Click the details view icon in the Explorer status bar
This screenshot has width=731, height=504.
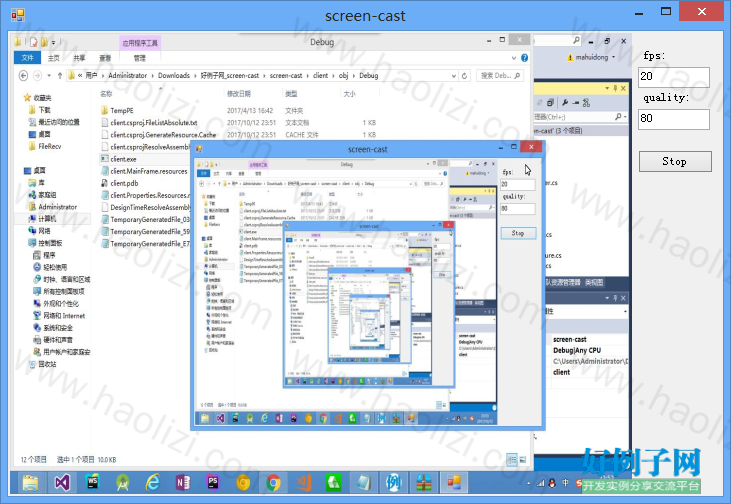pos(512,460)
